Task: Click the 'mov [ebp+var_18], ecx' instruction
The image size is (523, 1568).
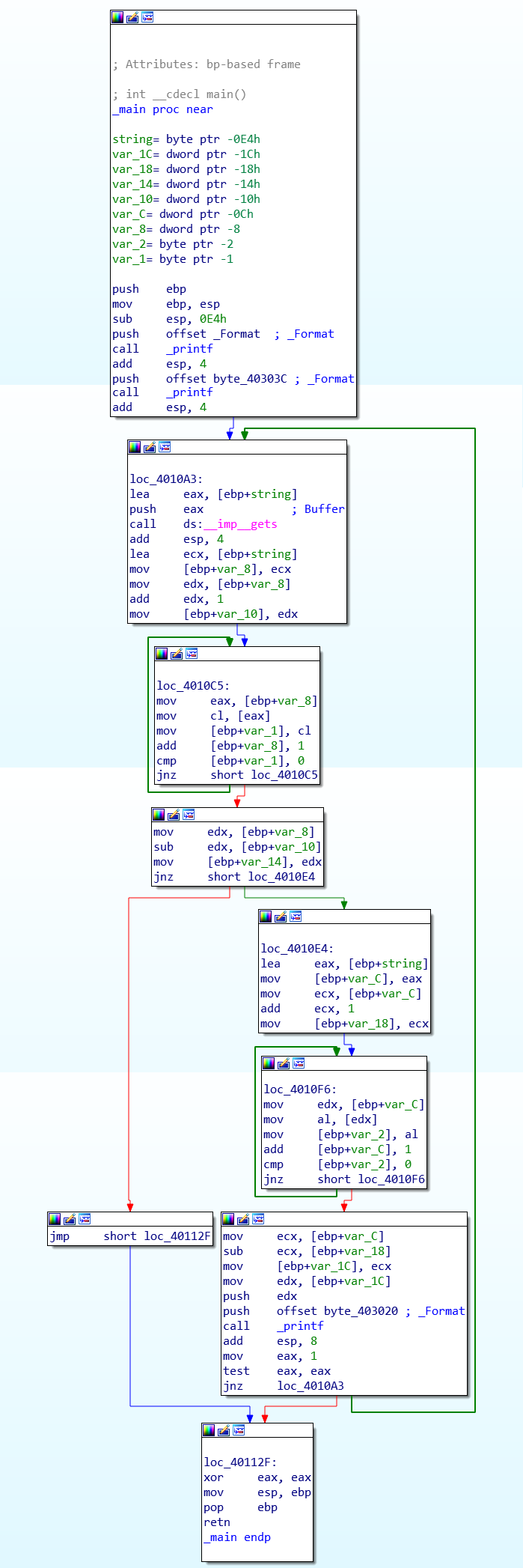Action: (345, 1024)
